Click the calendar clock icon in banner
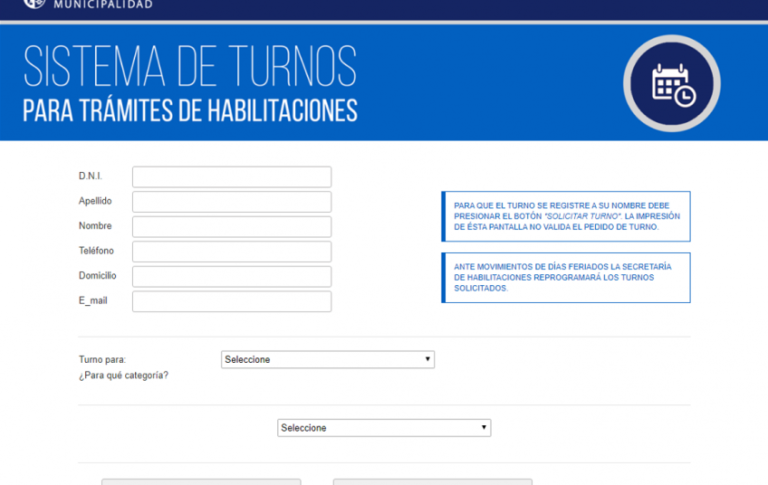 (671, 84)
